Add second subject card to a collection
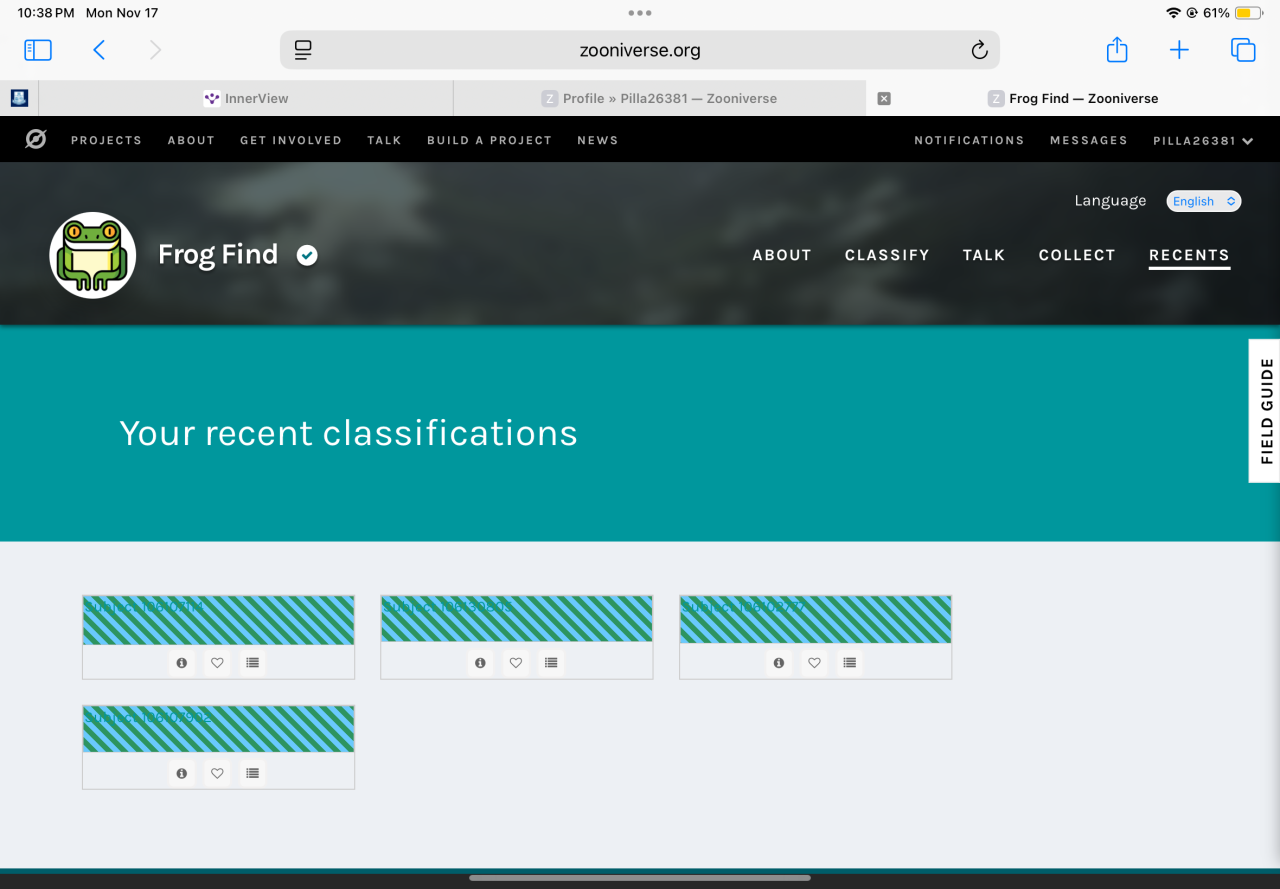Image resolution: width=1280 pixels, height=889 pixels. click(551, 662)
